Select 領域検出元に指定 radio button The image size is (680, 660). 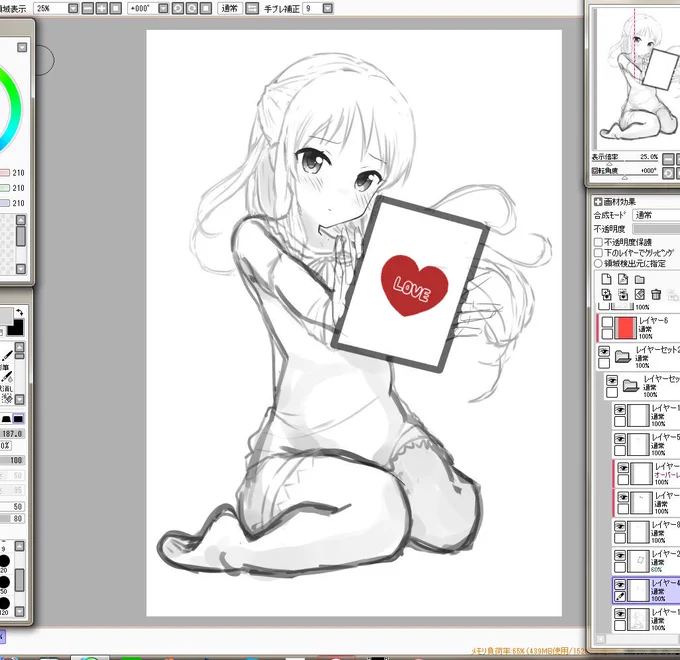pyautogui.click(x=598, y=264)
